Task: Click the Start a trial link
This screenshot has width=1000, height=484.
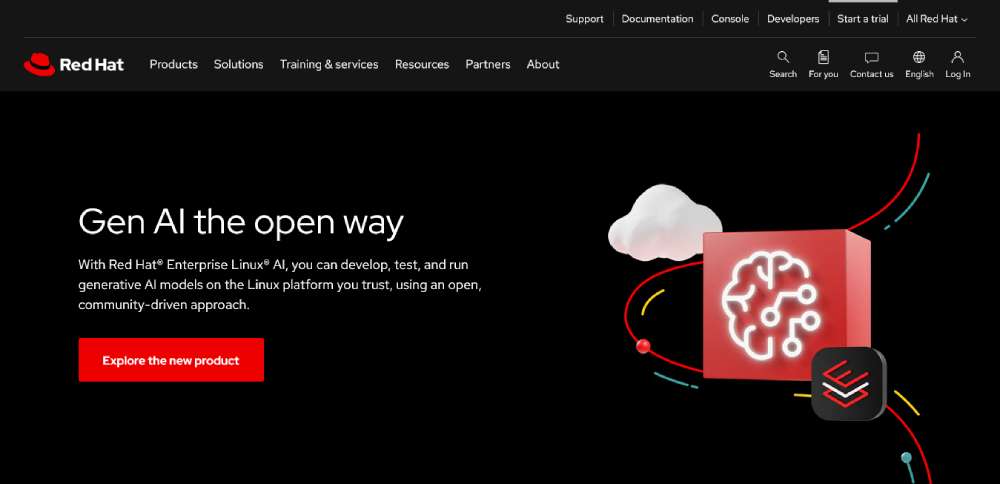Action: click(x=863, y=19)
